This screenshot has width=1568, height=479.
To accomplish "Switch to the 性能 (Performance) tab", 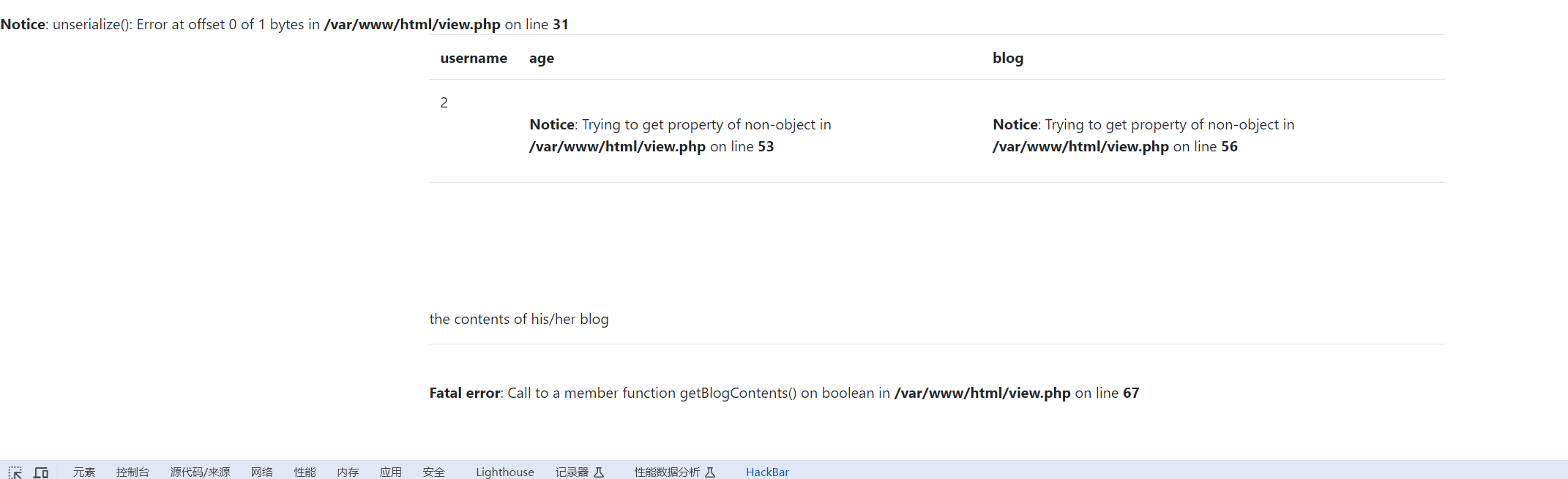I will (x=305, y=472).
